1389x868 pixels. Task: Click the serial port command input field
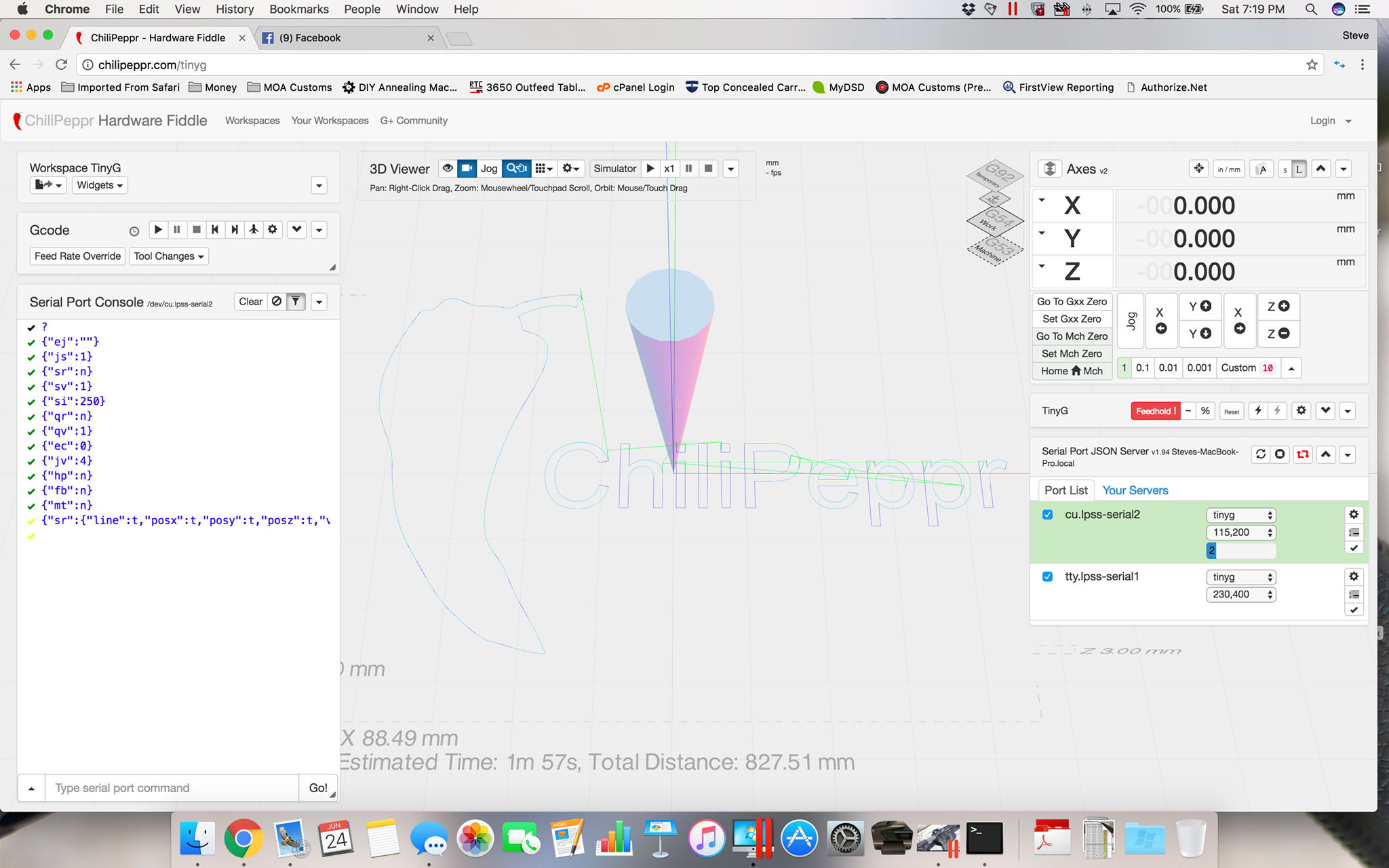[x=172, y=788]
